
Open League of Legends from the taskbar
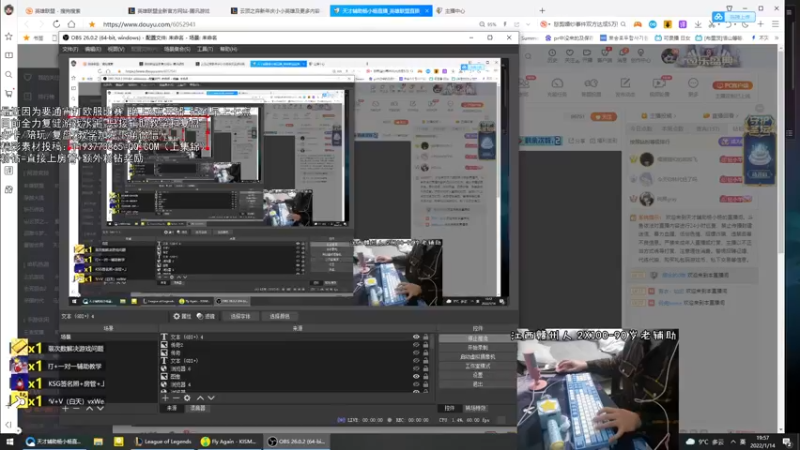point(163,441)
